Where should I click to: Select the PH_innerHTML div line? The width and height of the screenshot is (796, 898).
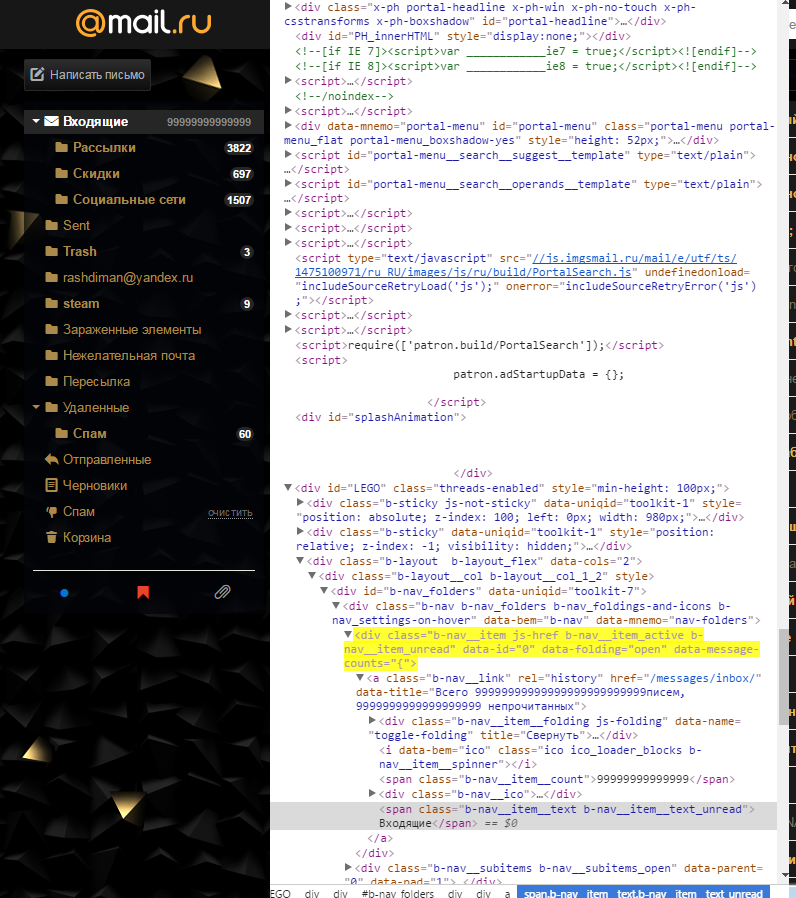(463, 36)
